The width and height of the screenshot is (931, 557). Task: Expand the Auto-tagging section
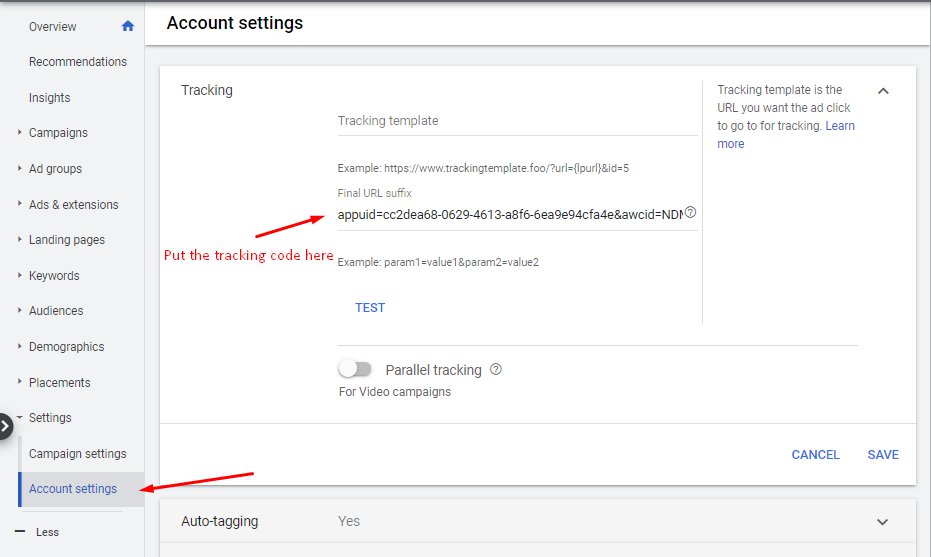882,522
